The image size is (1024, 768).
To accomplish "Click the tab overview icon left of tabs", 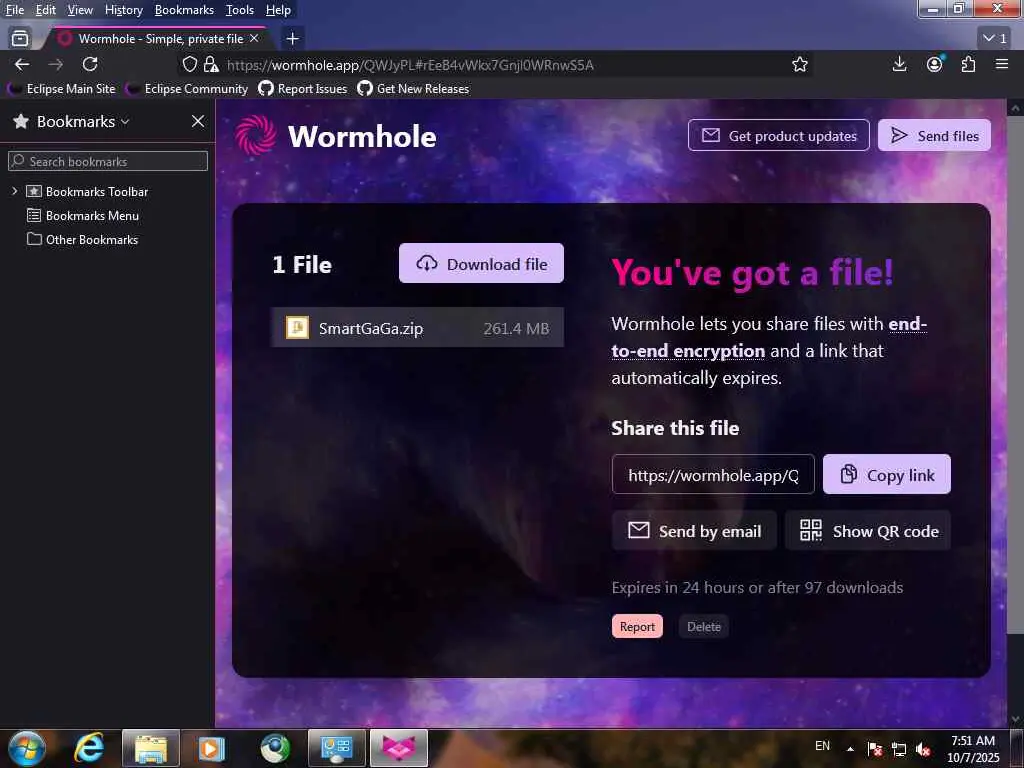I will [x=20, y=39].
